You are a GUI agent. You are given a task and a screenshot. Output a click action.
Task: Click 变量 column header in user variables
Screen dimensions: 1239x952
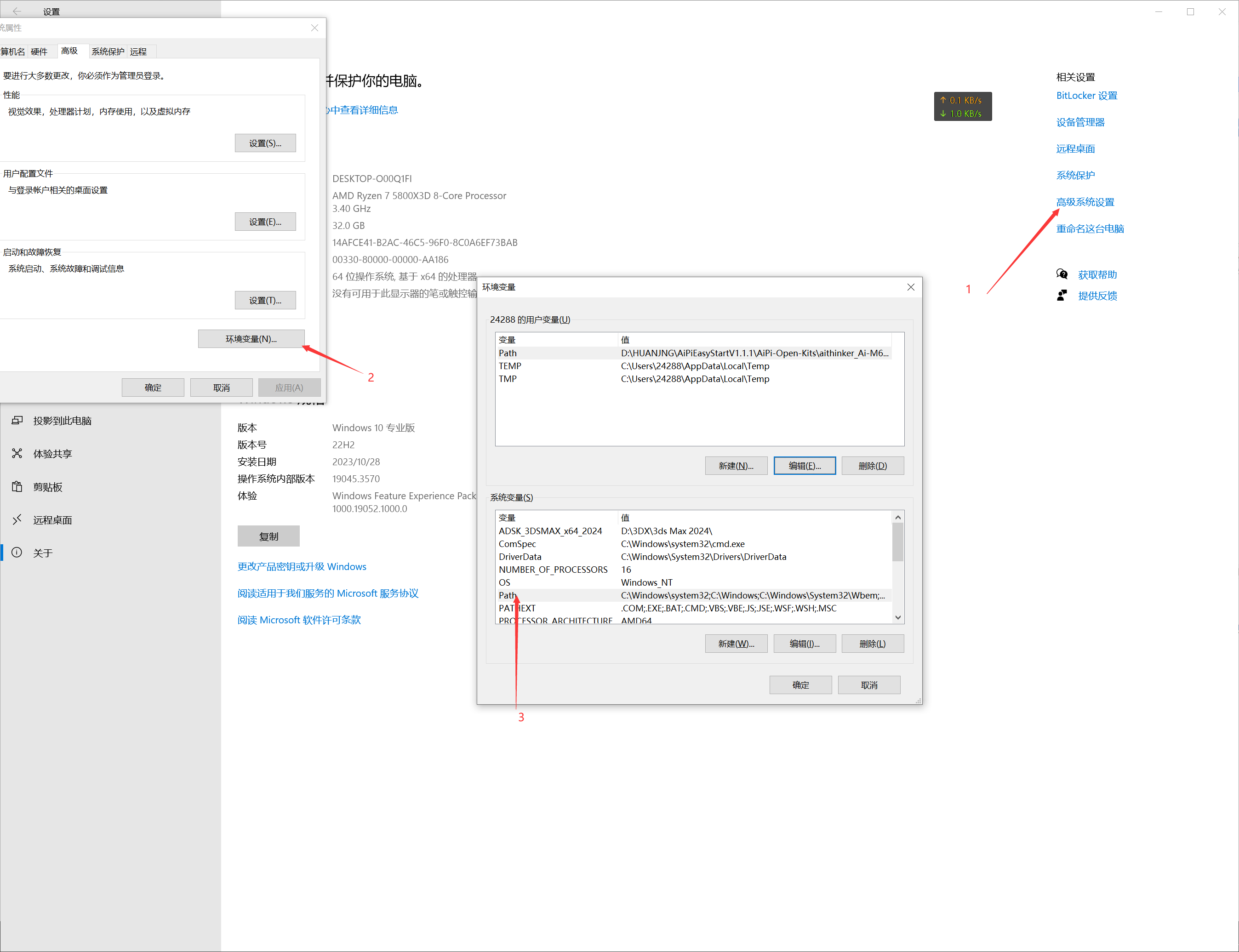click(x=557, y=340)
